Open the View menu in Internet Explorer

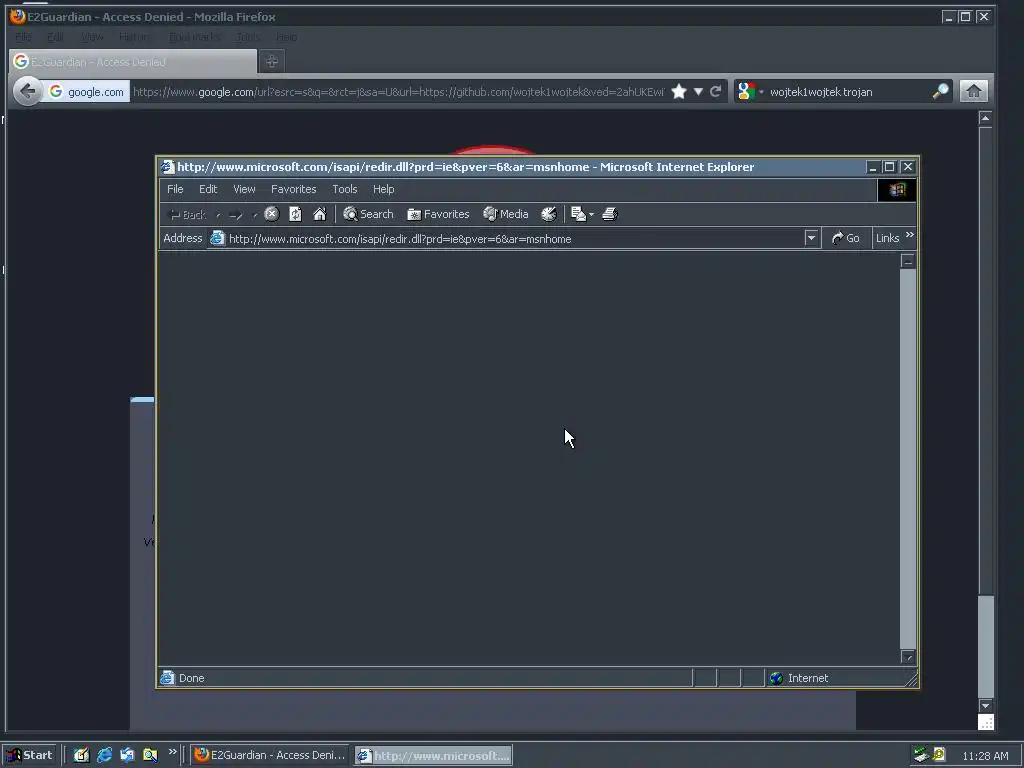(244, 189)
